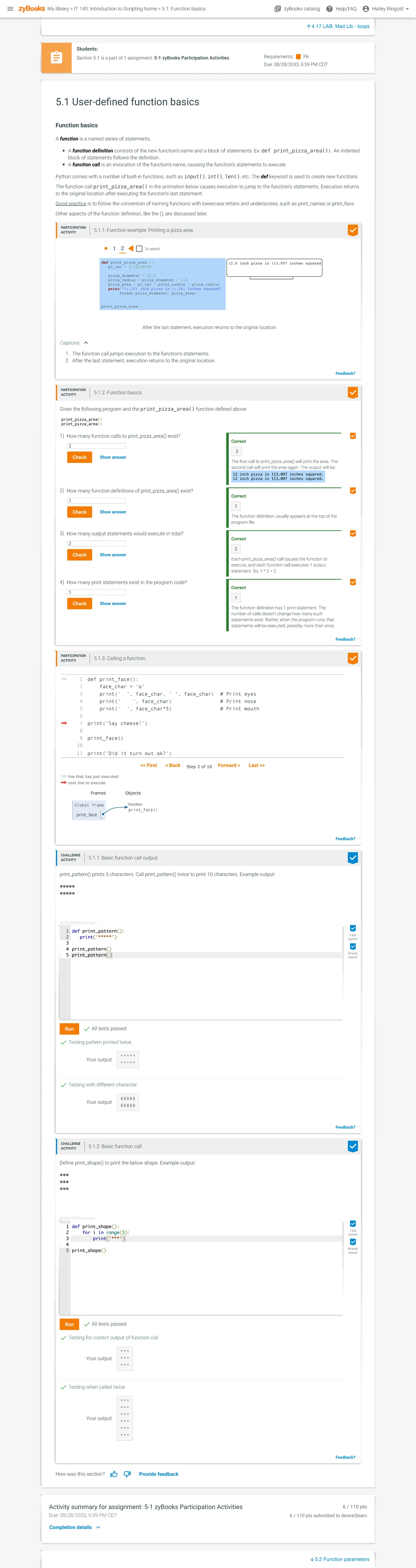Click the answer field for question 3
Viewport: 416px width, 1568px height.
click(96, 543)
